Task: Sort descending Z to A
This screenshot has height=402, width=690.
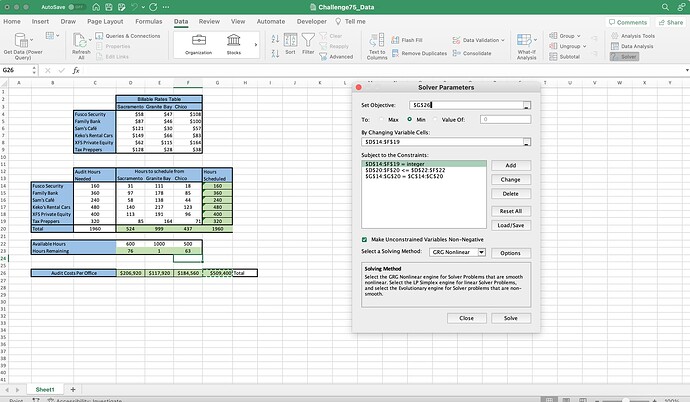Action: tap(275, 54)
